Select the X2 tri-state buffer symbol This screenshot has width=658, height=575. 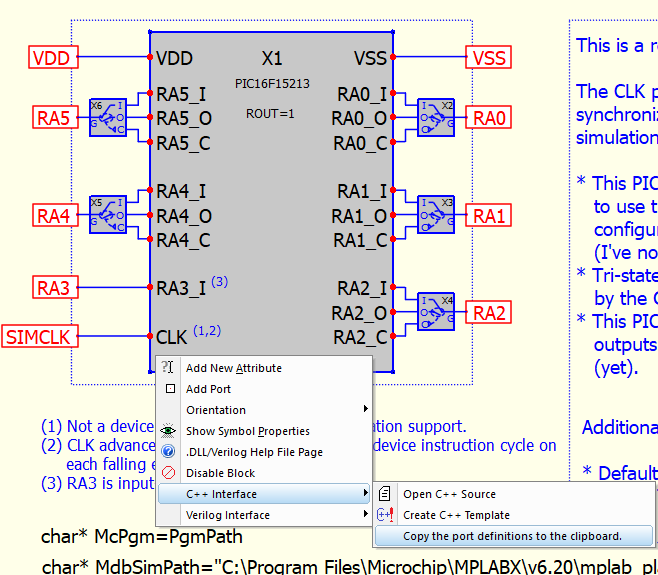point(436,118)
